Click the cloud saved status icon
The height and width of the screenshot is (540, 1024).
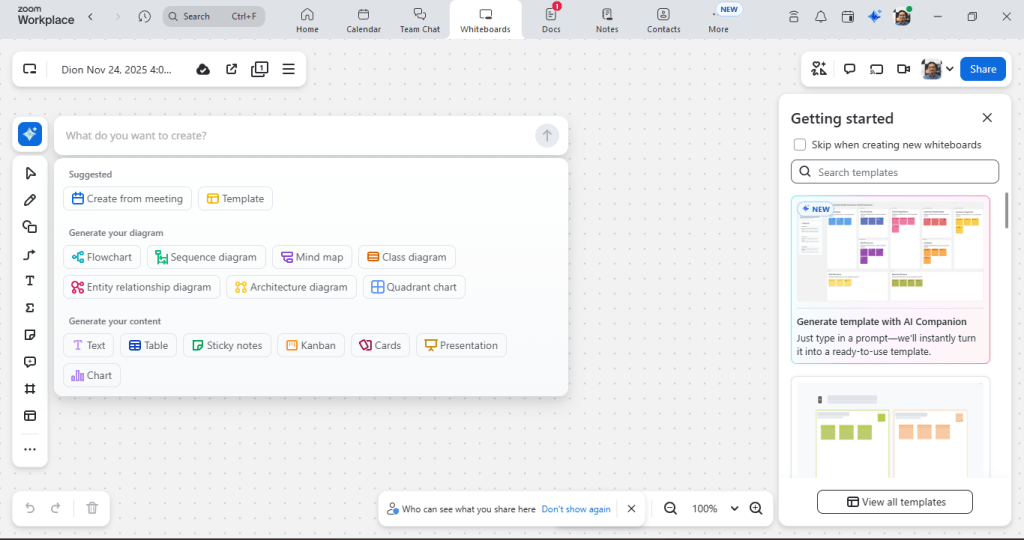click(x=203, y=69)
